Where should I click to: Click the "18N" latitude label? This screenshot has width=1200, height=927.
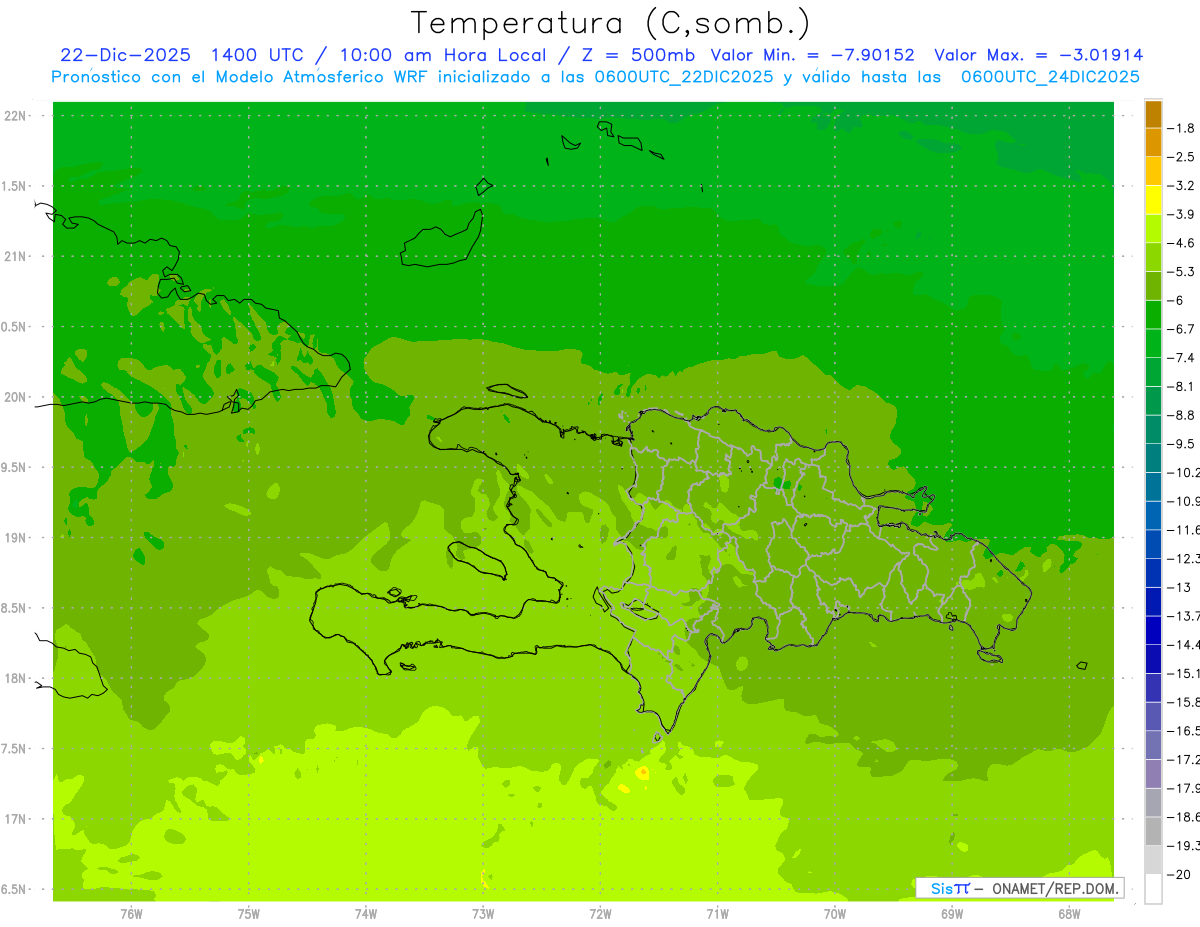pos(16,679)
